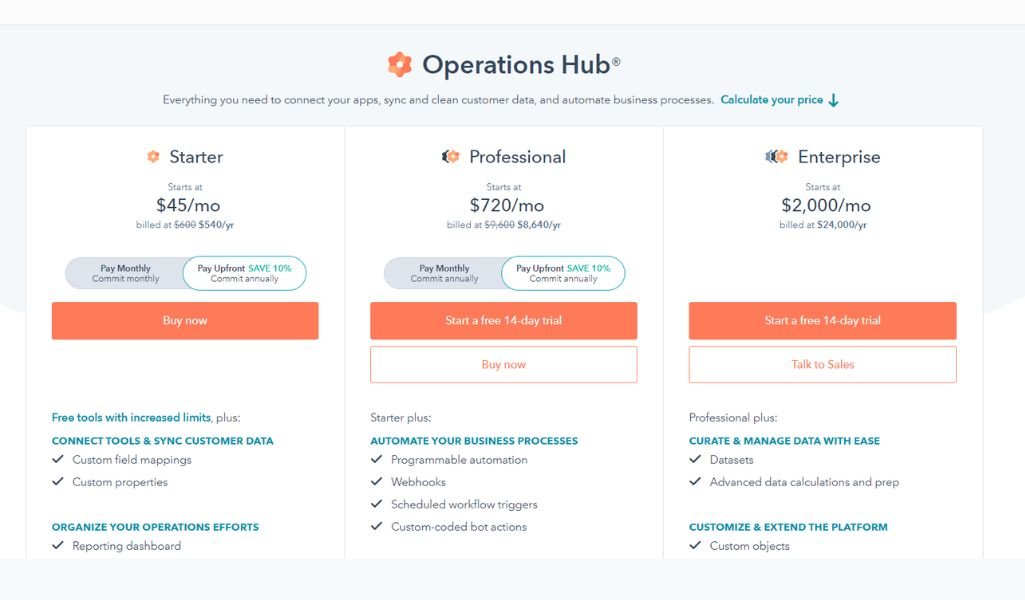This screenshot has height=600, width=1025.
Task: Click the Professional plan gear icon
Action: (450, 157)
